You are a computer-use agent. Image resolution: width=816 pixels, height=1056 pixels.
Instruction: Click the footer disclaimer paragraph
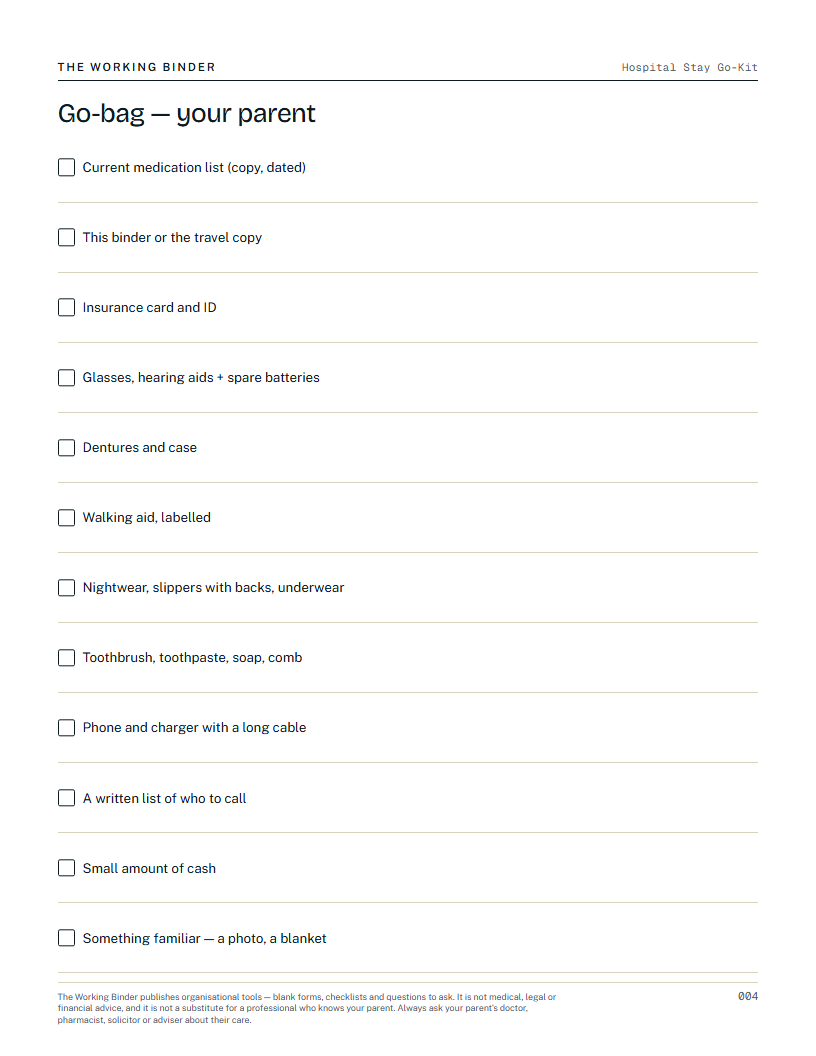pyautogui.click(x=307, y=1008)
